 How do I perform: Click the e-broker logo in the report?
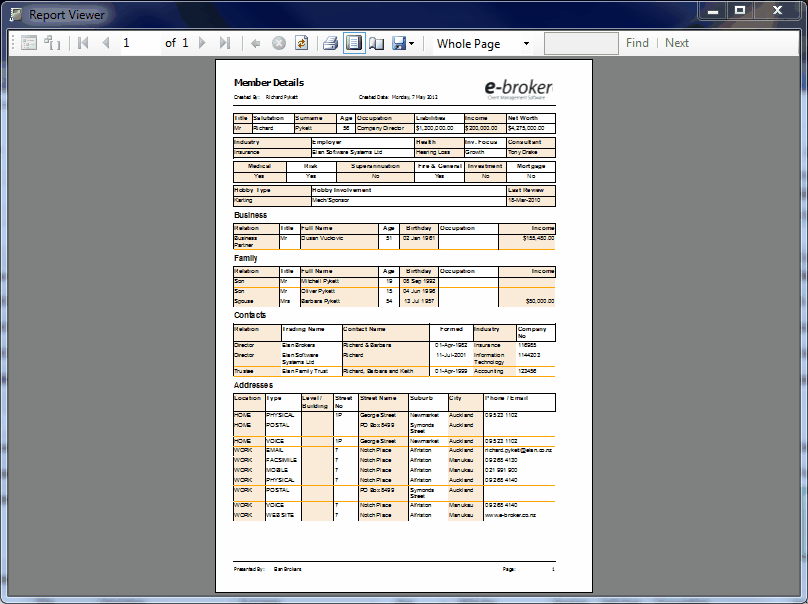click(x=518, y=89)
